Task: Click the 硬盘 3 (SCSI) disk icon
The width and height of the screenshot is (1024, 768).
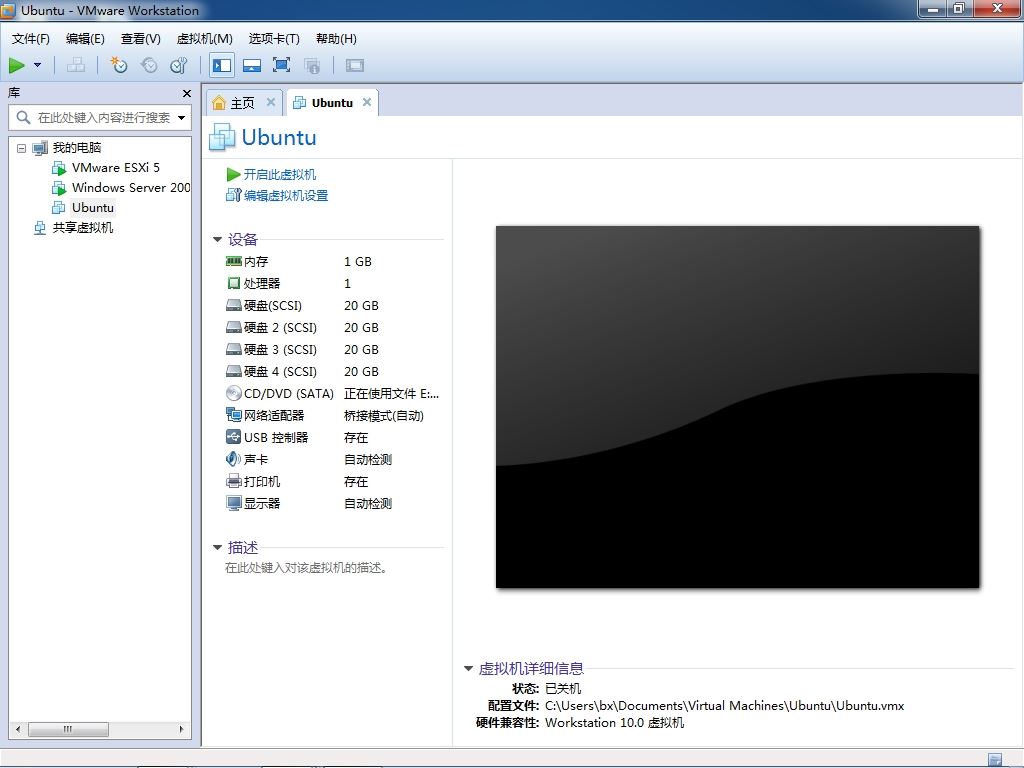Action: pyautogui.click(x=233, y=349)
